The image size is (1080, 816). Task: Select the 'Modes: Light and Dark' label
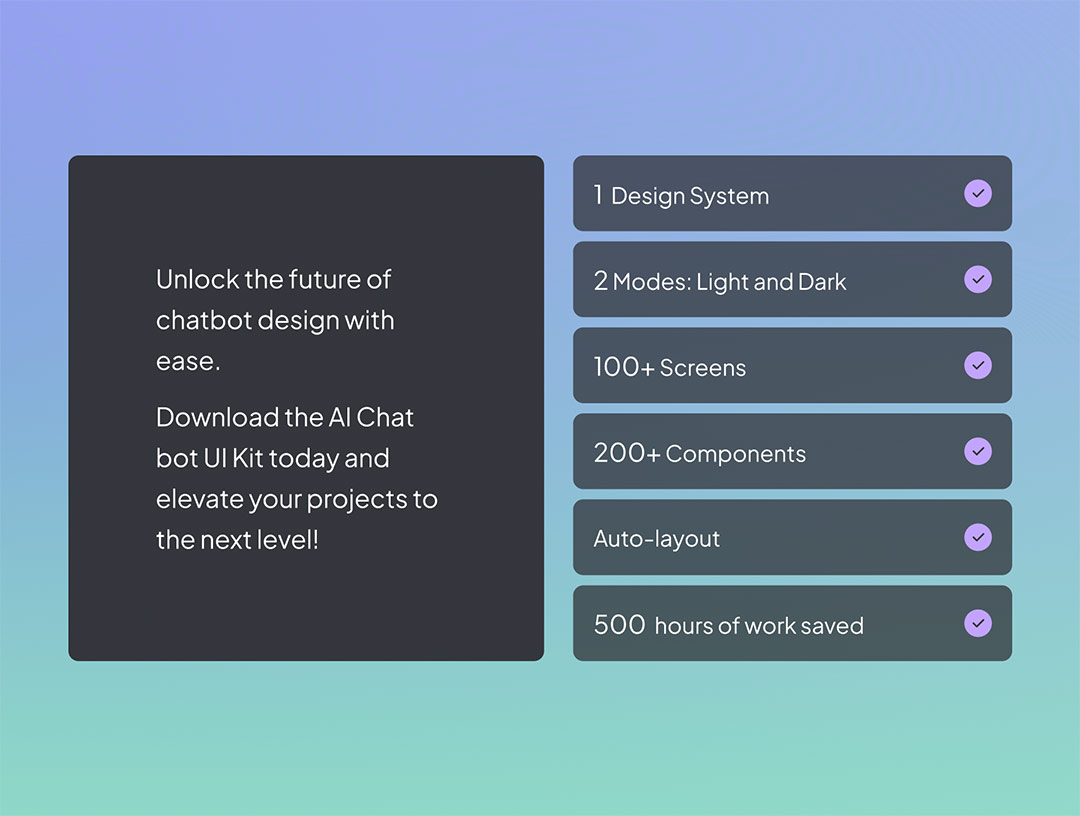(729, 282)
